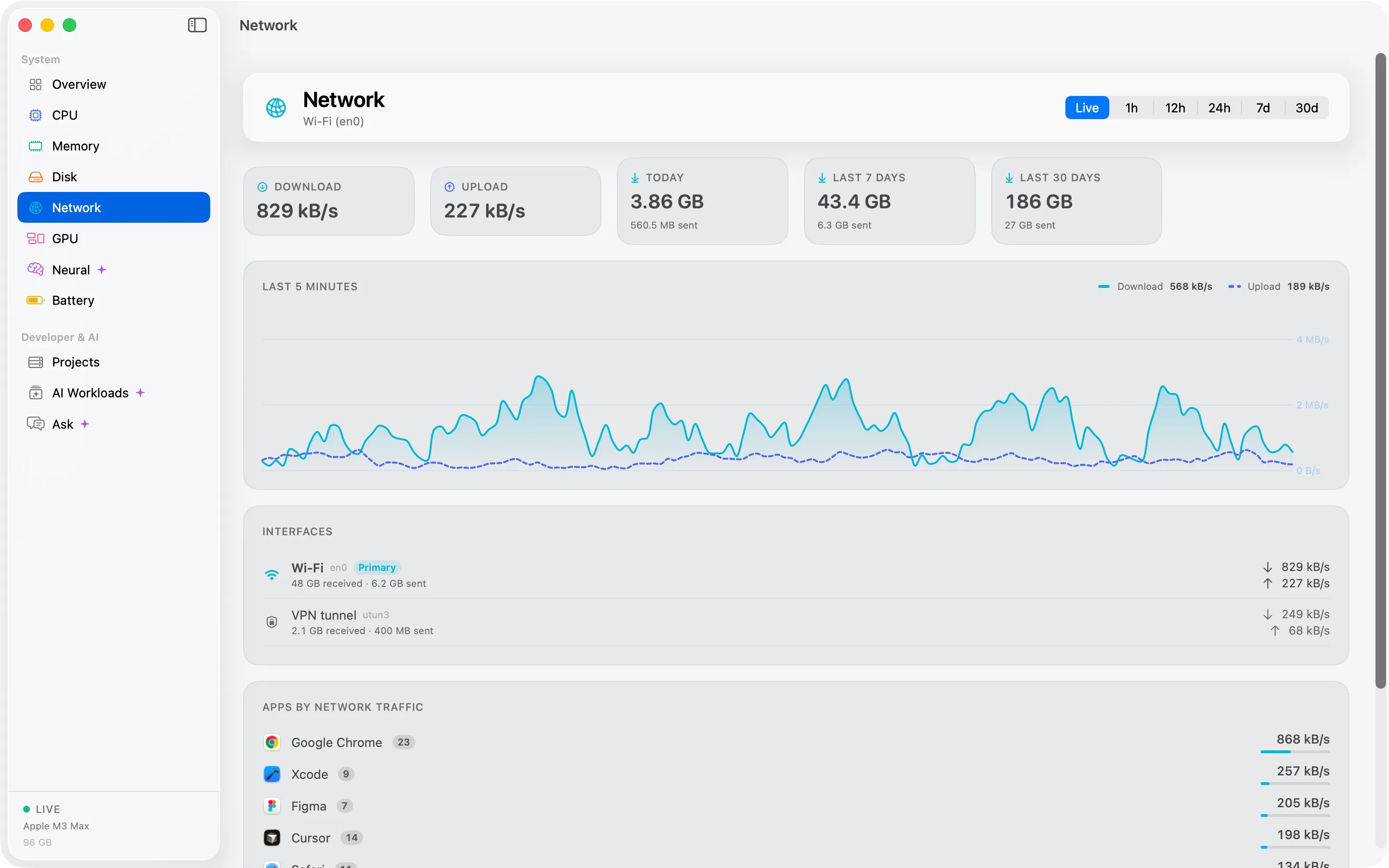
Task: Switch to the 7d time range
Action: point(1263,108)
